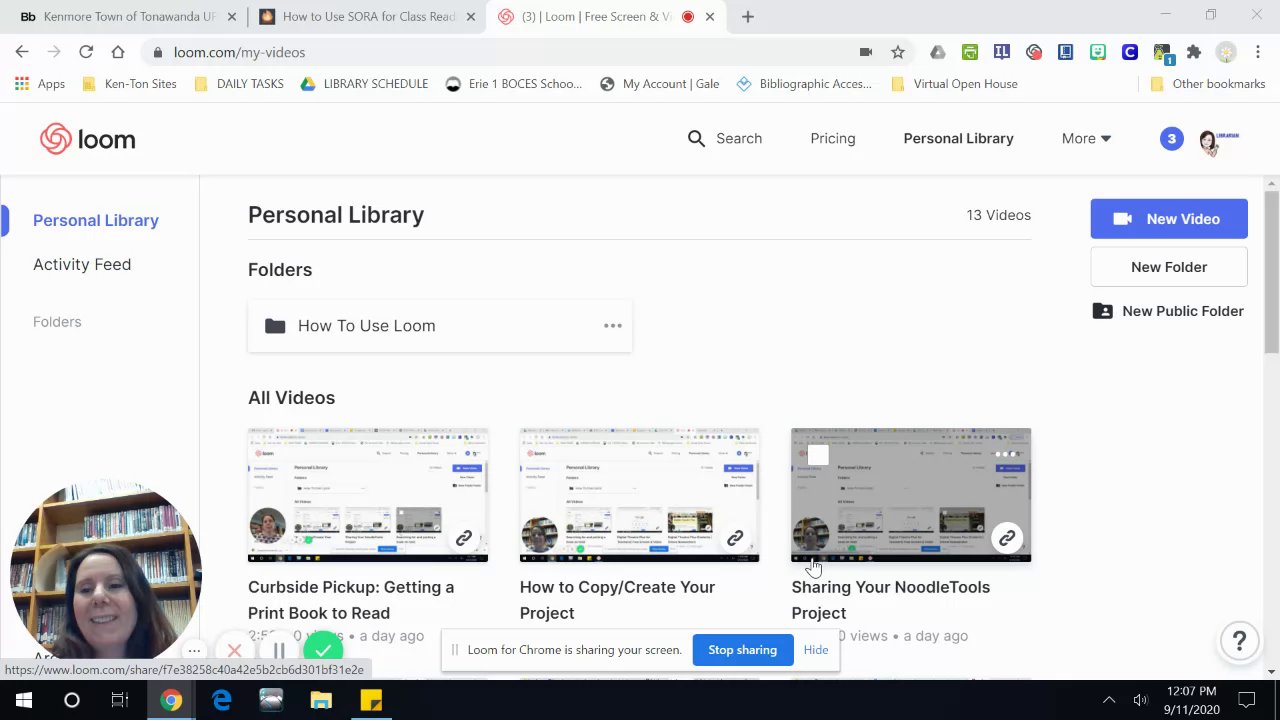
Task: Copy link for How to Copy/Create video
Action: (735, 538)
